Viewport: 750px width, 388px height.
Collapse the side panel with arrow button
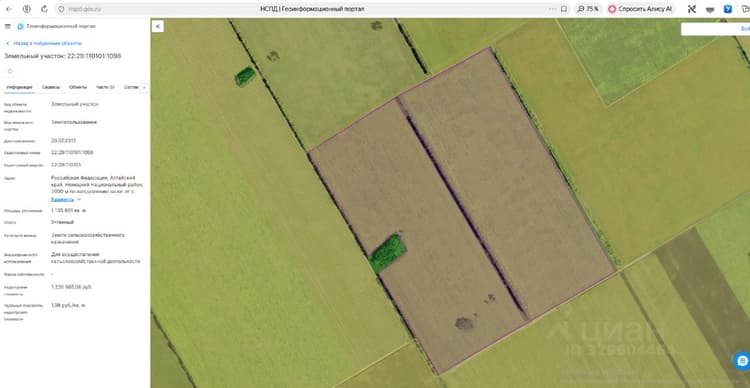click(158, 26)
